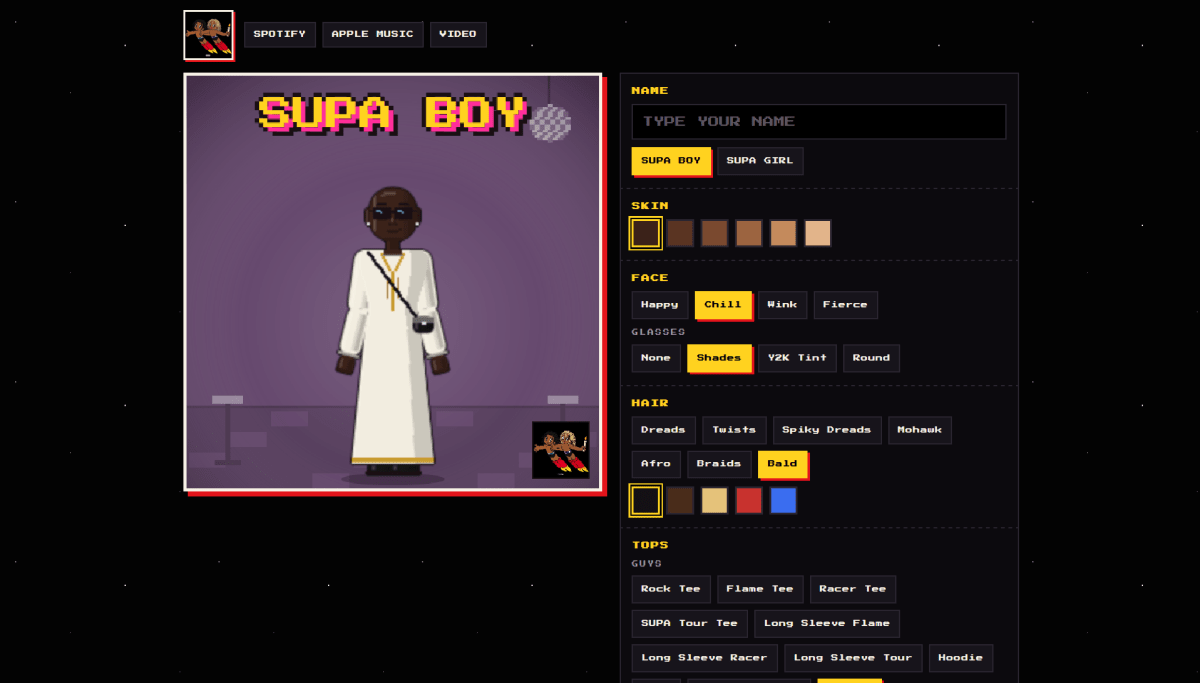Choose the Fierce face
Image resolution: width=1200 pixels, height=683 pixels.
(x=846, y=305)
